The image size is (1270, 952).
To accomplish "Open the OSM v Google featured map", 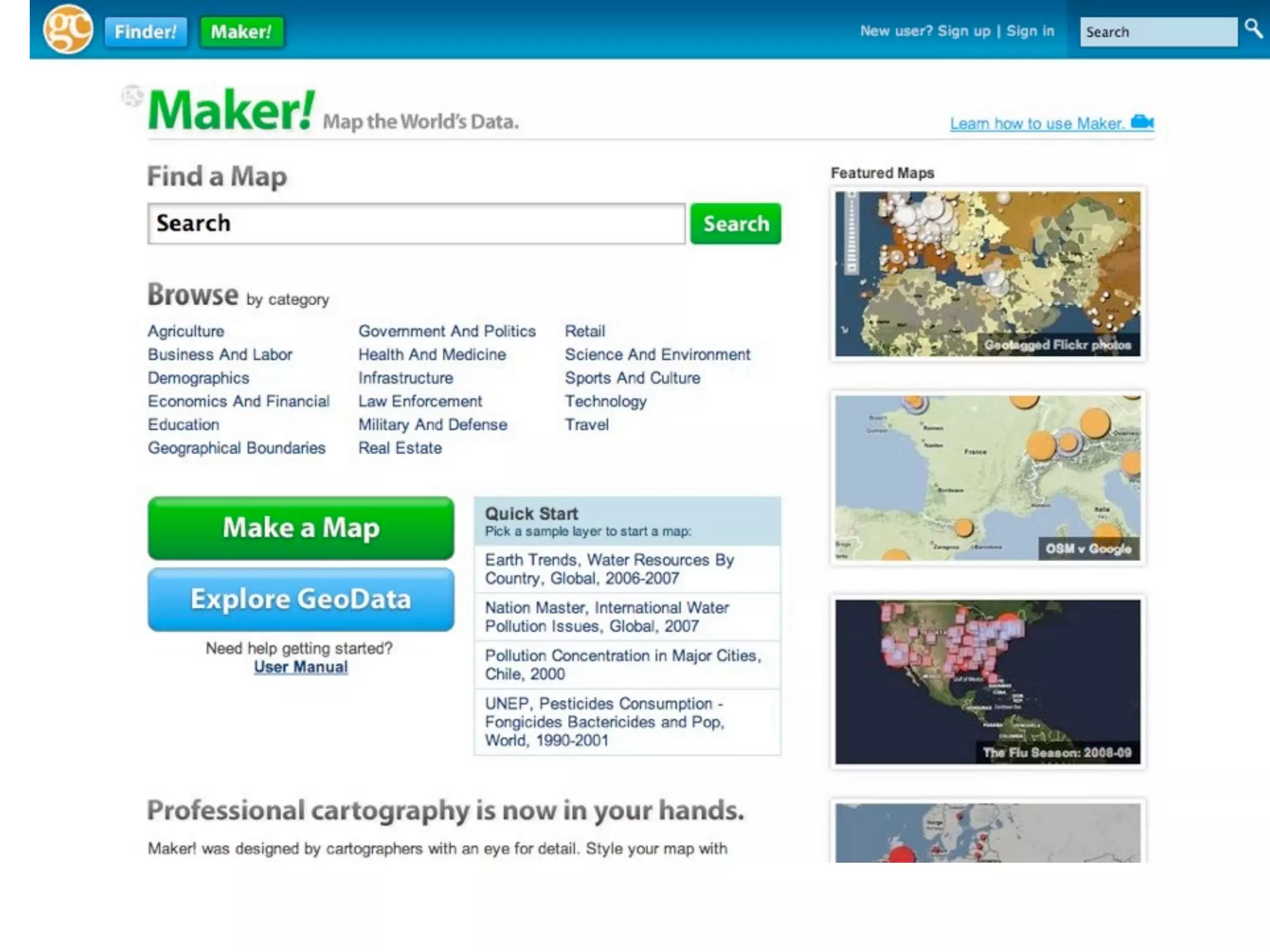I will tap(987, 478).
